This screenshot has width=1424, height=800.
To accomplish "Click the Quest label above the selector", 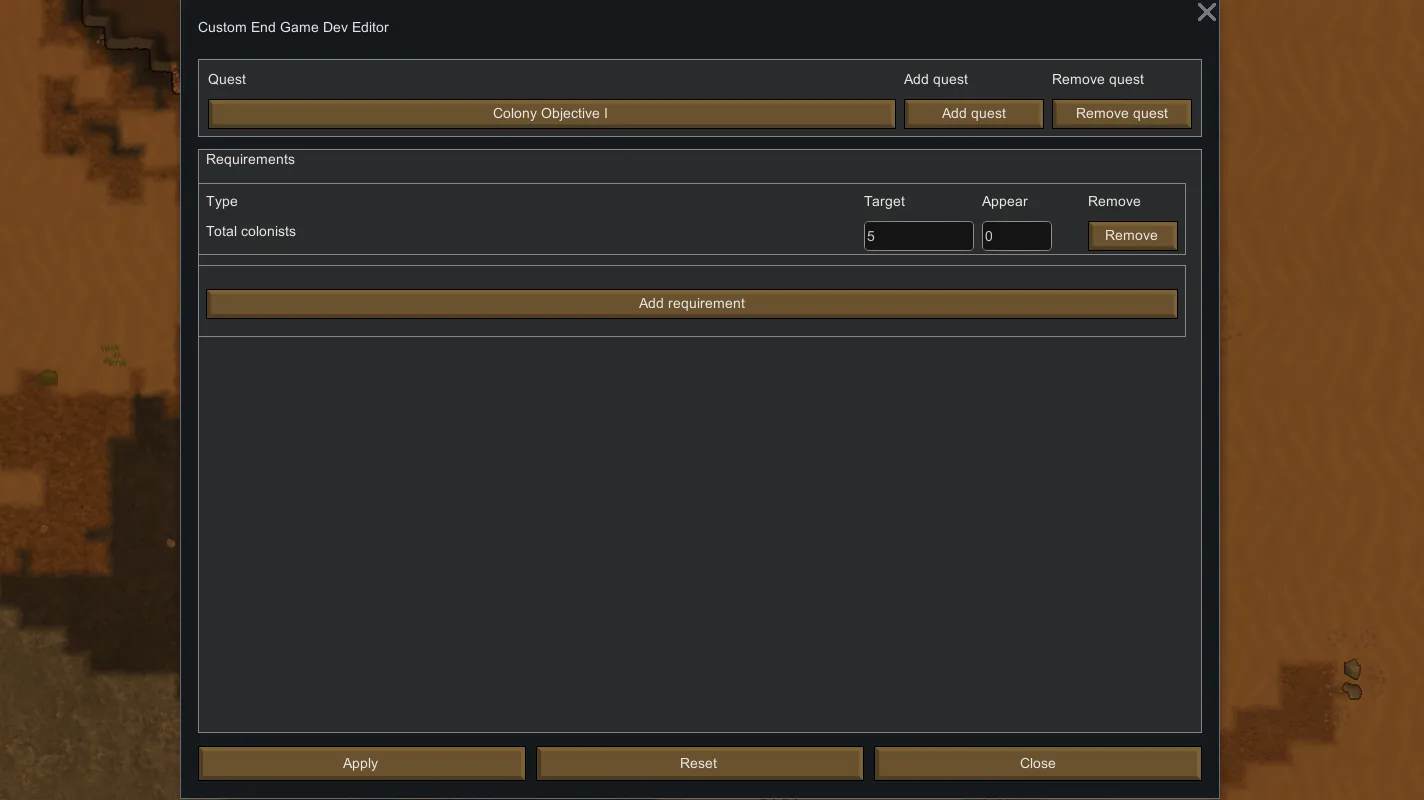I will (x=227, y=79).
